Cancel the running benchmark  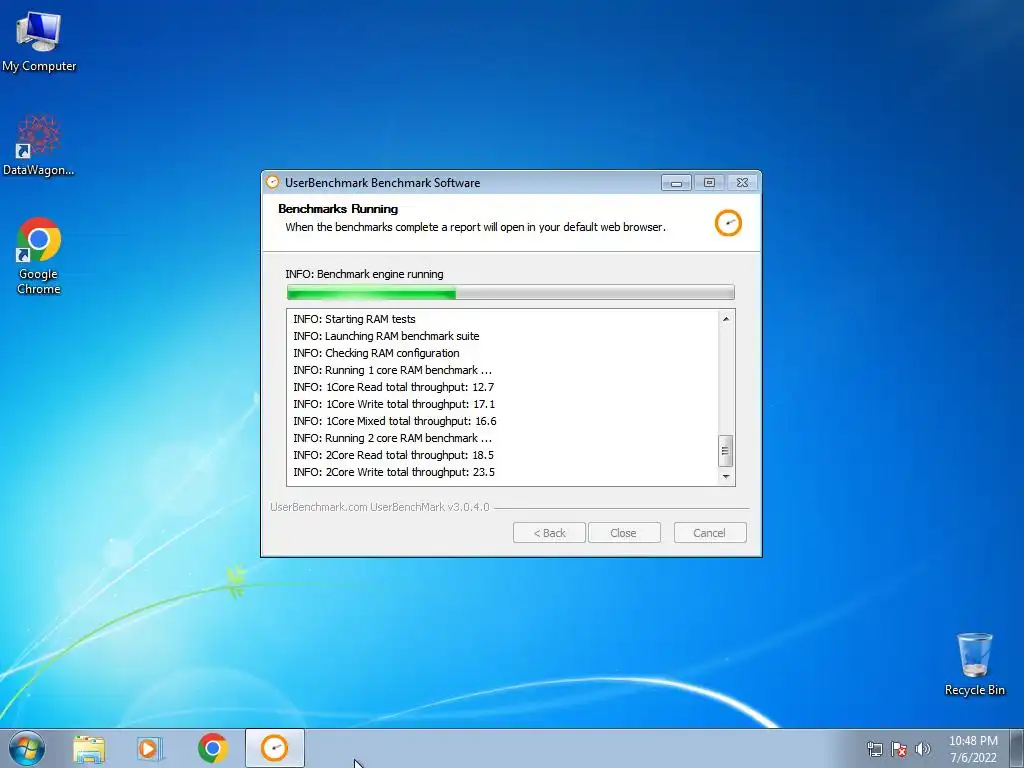coord(710,533)
